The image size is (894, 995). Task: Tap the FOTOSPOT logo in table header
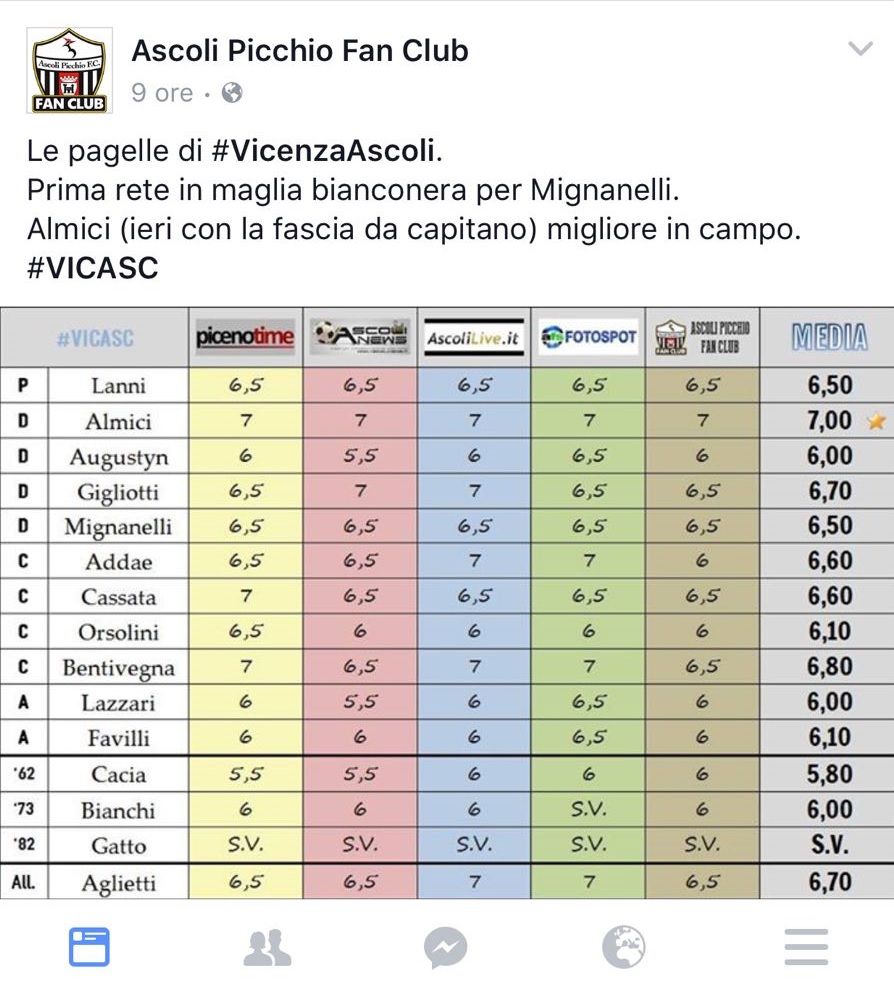click(x=589, y=337)
